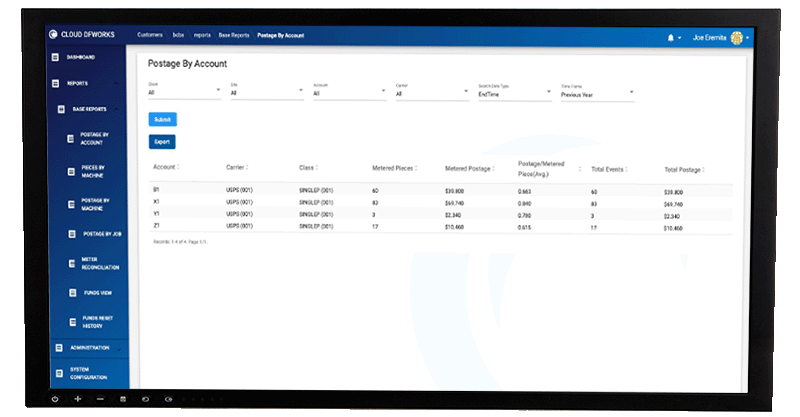Image resolution: width=800 pixels, height=417 pixels.
Task: Sort table by Total Postage icon
Action: click(x=704, y=170)
